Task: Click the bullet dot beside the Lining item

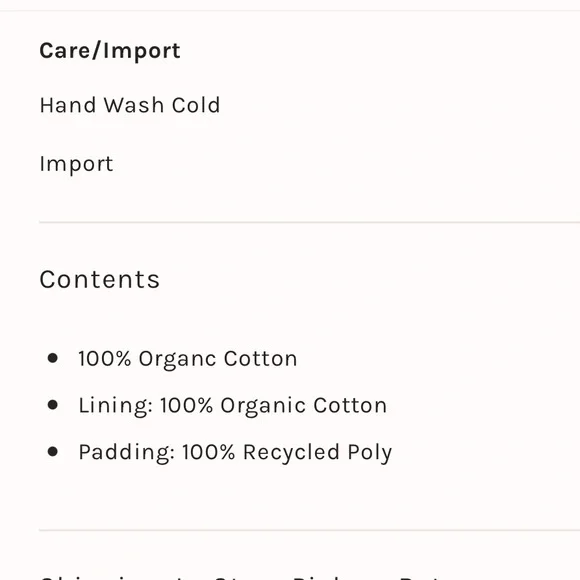Action: 53,405
